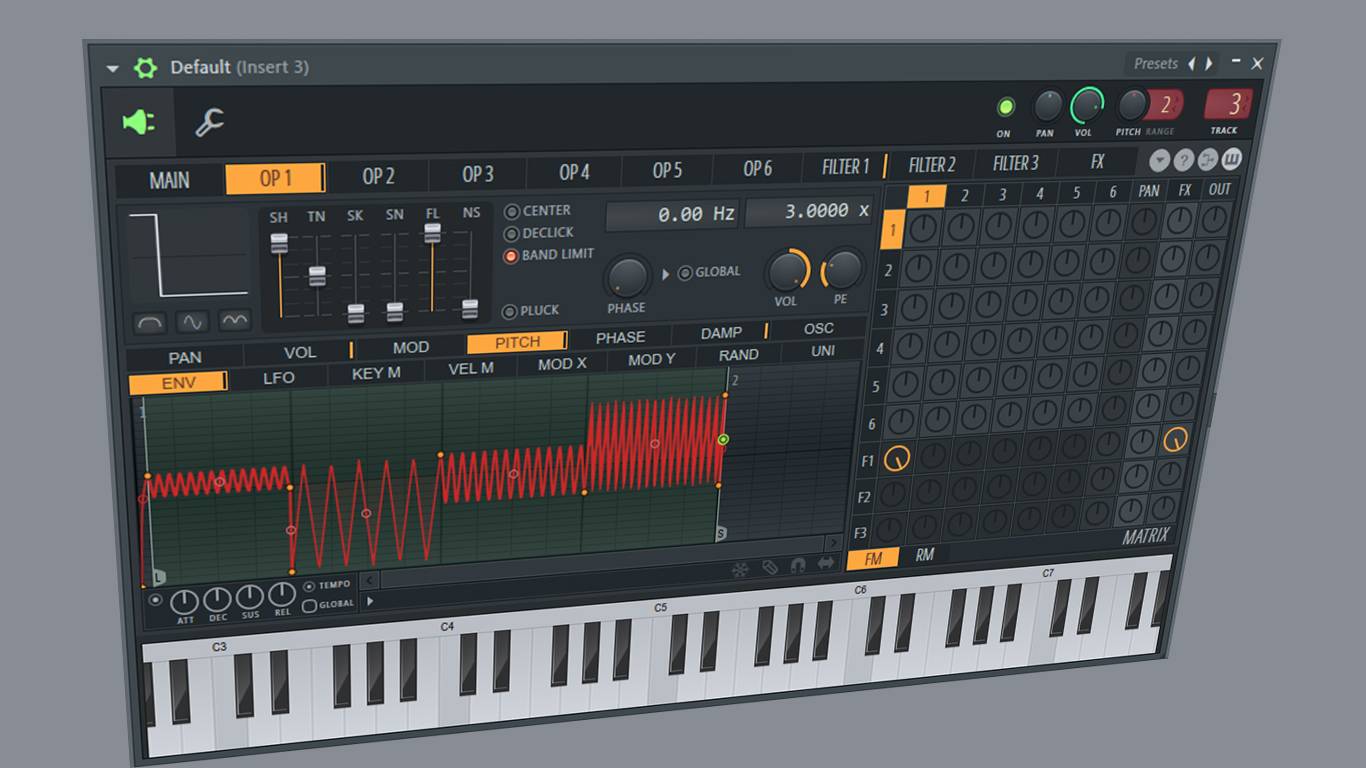Click the FL slider handle

coord(432,232)
